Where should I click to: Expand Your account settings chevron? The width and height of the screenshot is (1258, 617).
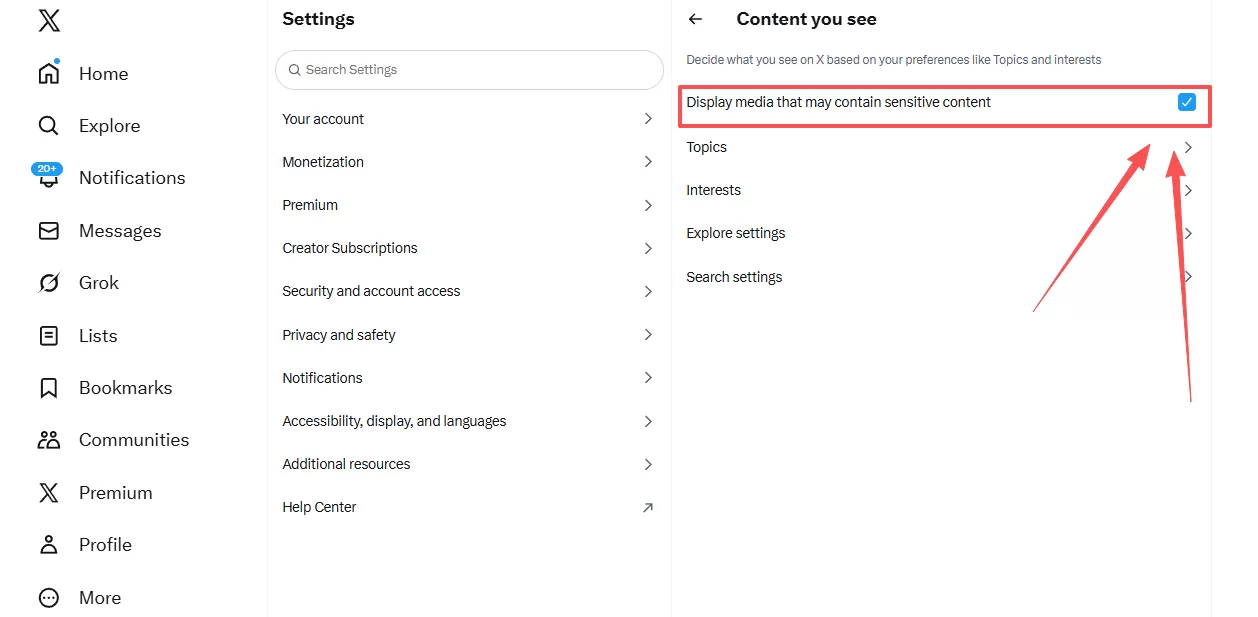coord(648,119)
